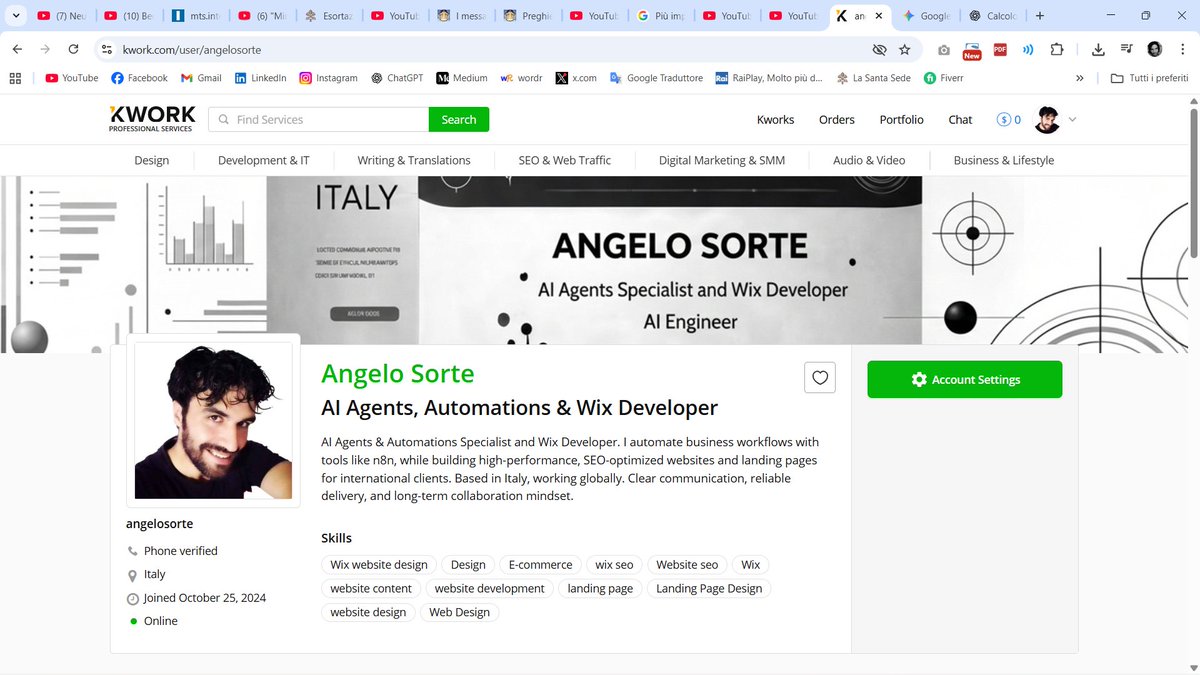
Task: Open Chrome downloads icon
Action: [x=1098, y=49]
